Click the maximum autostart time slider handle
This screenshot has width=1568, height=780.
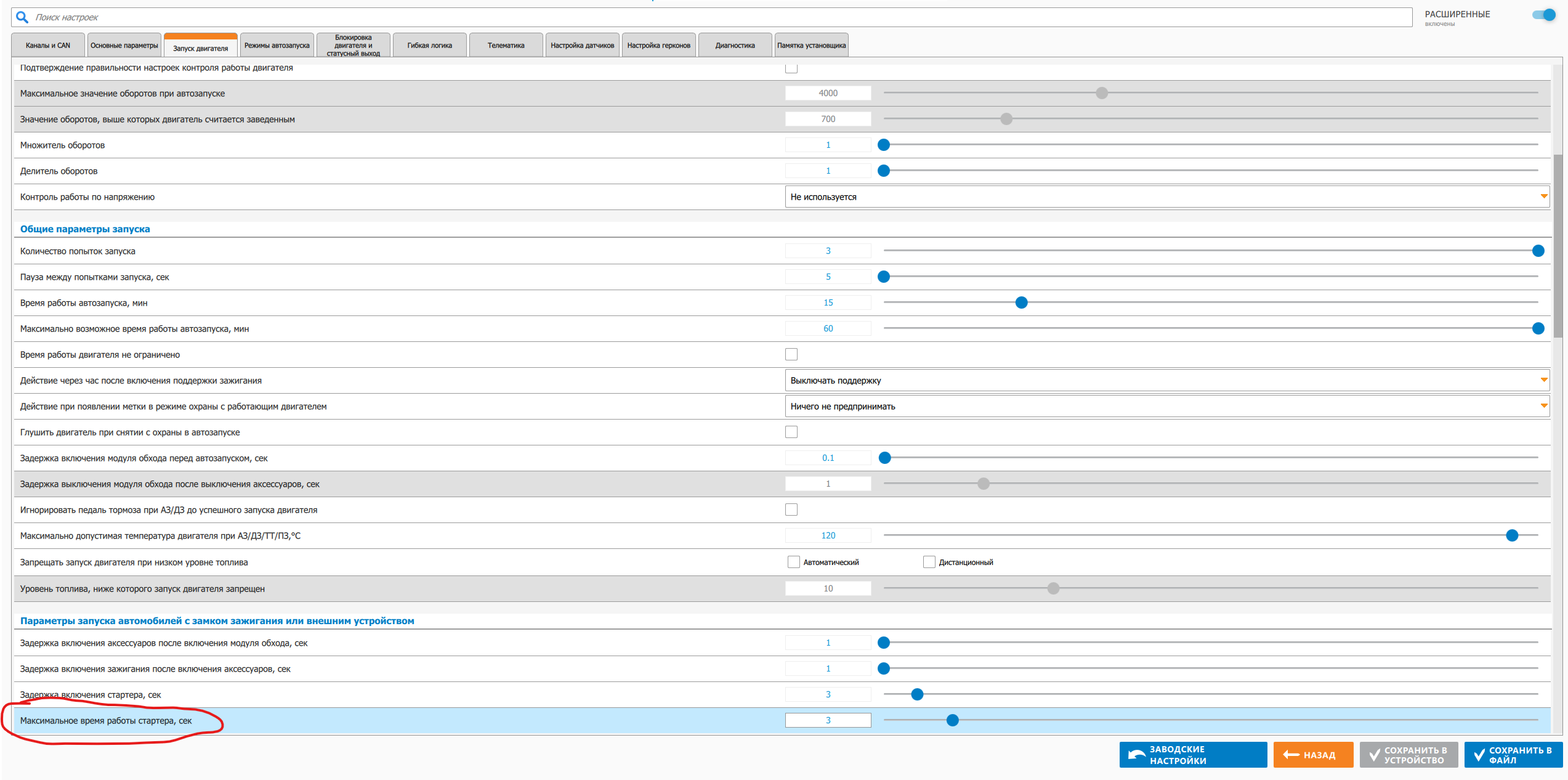pos(1538,328)
